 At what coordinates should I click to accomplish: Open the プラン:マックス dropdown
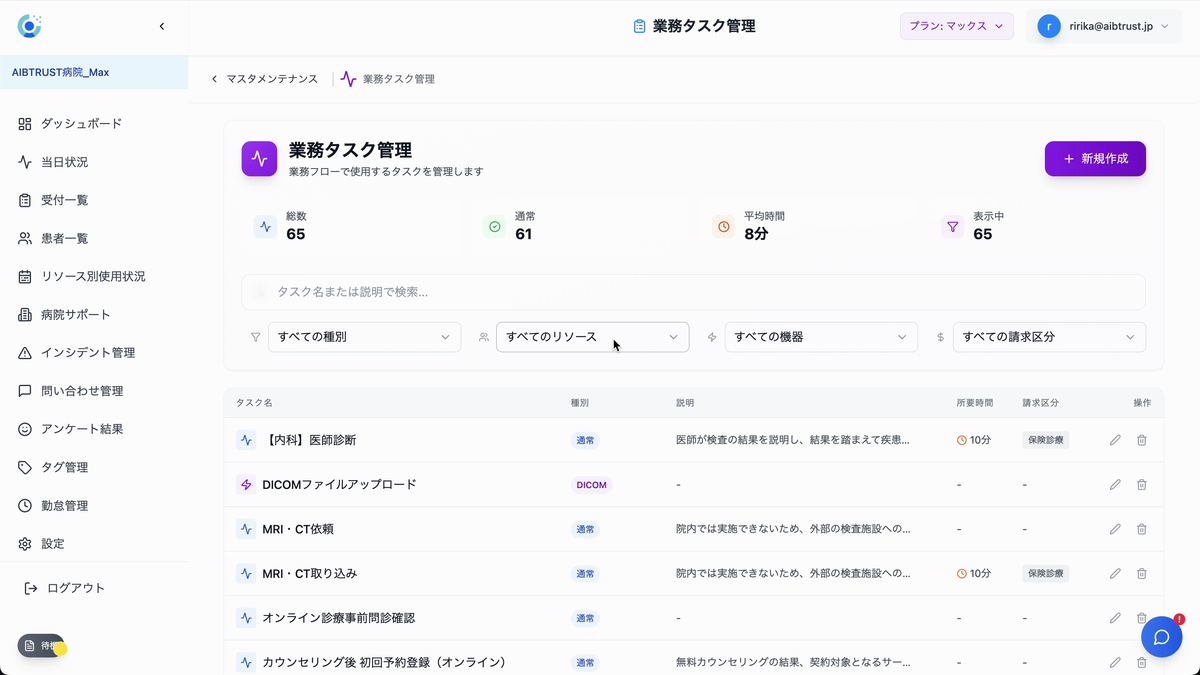pos(956,25)
